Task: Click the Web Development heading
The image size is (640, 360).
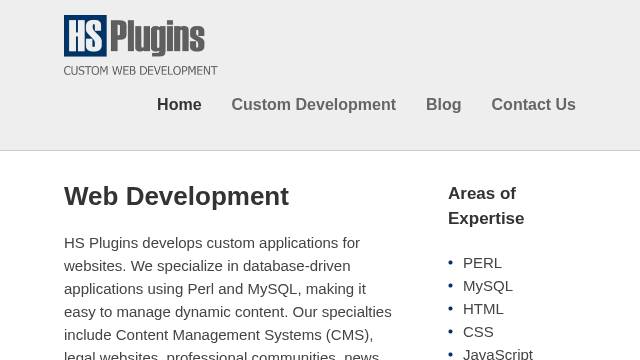Action: click(176, 196)
